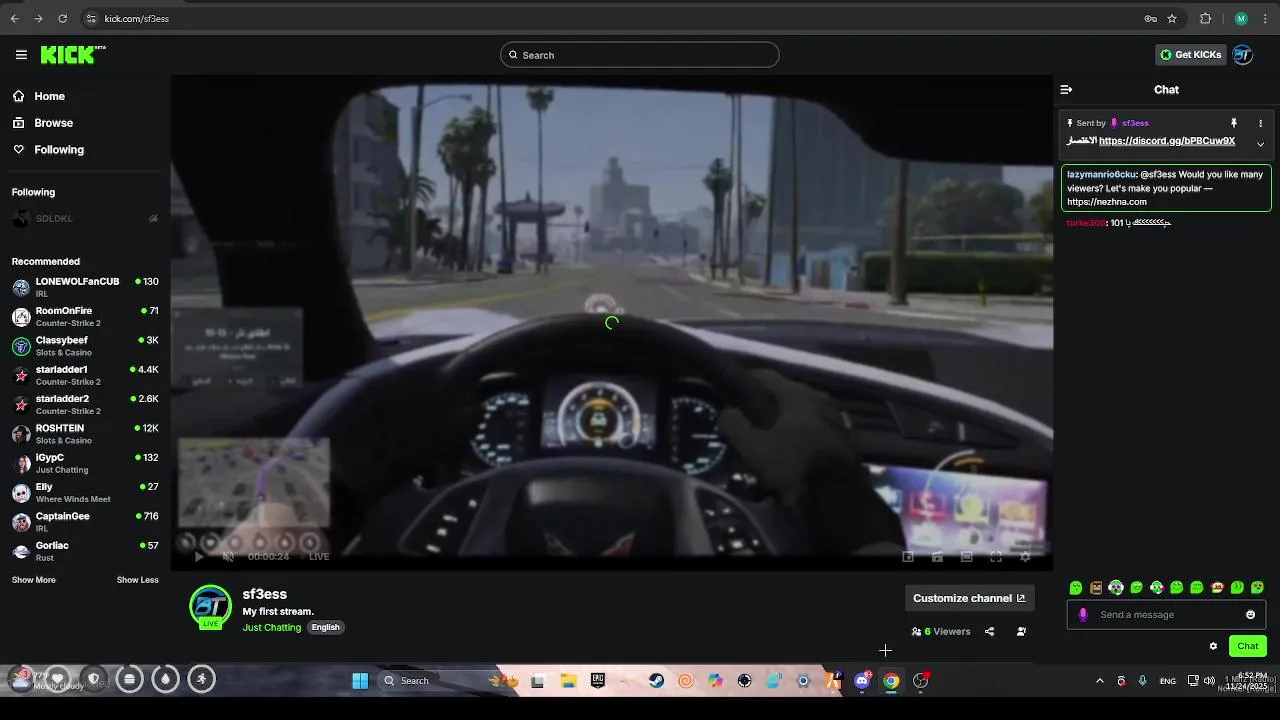The height and width of the screenshot is (720, 1280).
Task: Open iGypC recommended channel
Action: tap(85, 463)
